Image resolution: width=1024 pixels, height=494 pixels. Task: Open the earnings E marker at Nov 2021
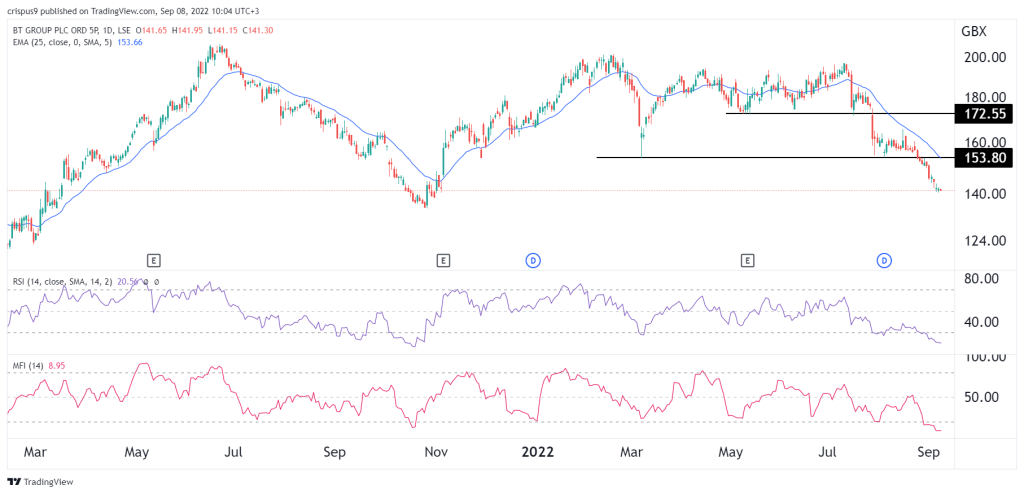tap(443, 261)
